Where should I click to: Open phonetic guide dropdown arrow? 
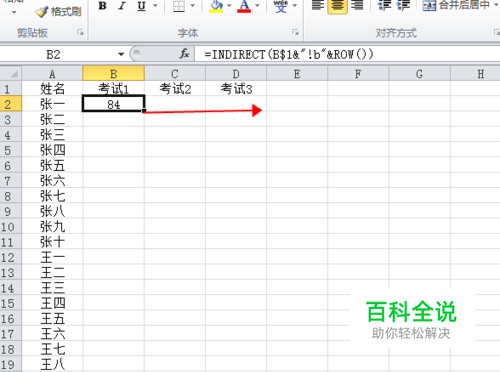coord(295,6)
